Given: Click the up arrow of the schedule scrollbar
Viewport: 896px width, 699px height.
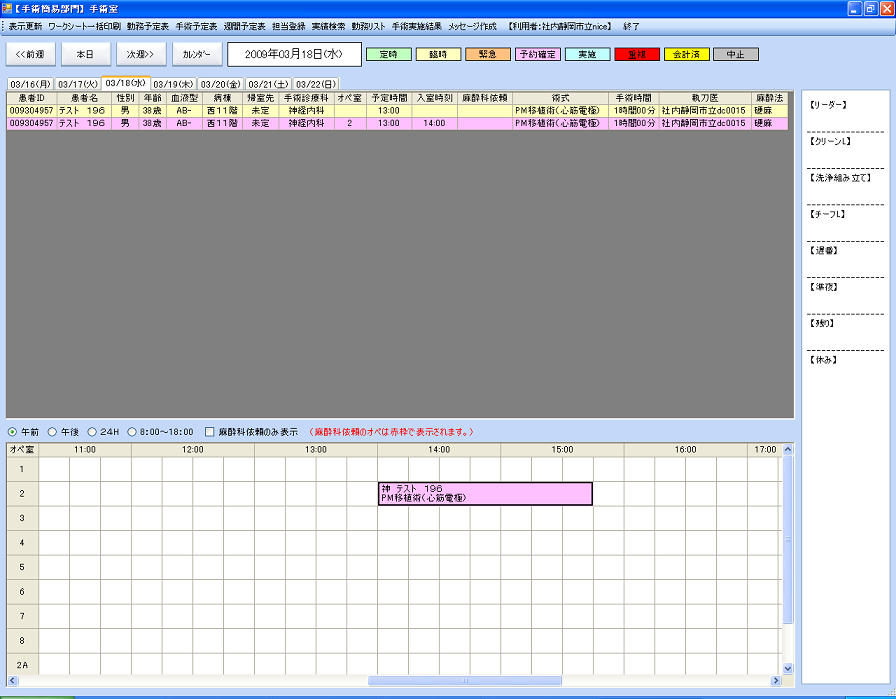Looking at the screenshot, I should [x=787, y=449].
